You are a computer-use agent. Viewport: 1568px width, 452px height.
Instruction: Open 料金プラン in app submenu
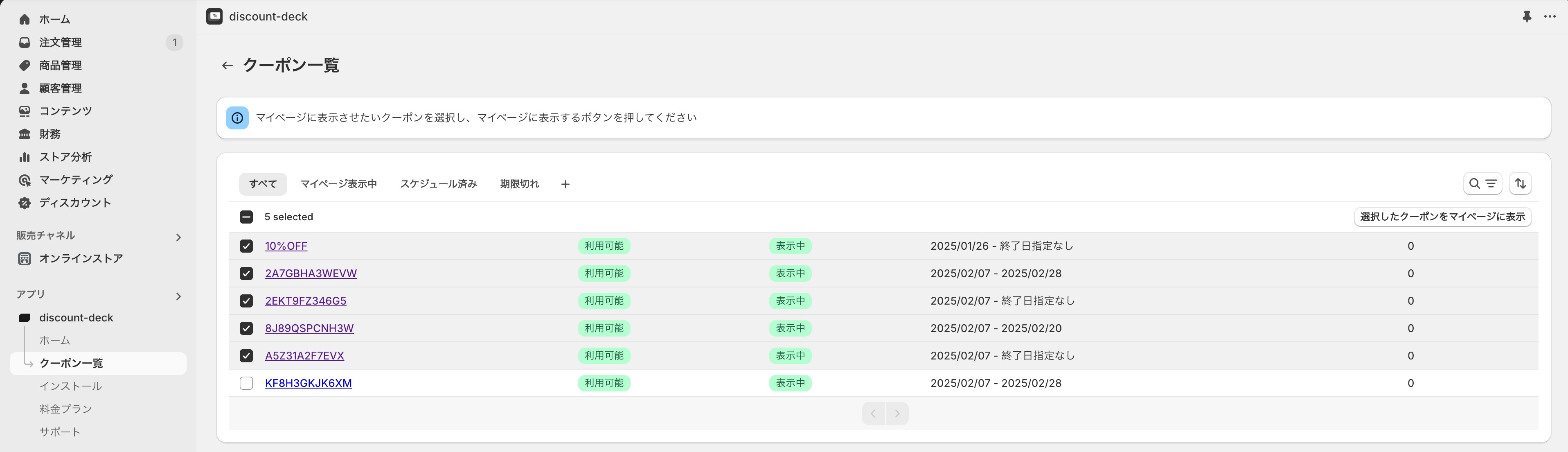pos(66,409)
